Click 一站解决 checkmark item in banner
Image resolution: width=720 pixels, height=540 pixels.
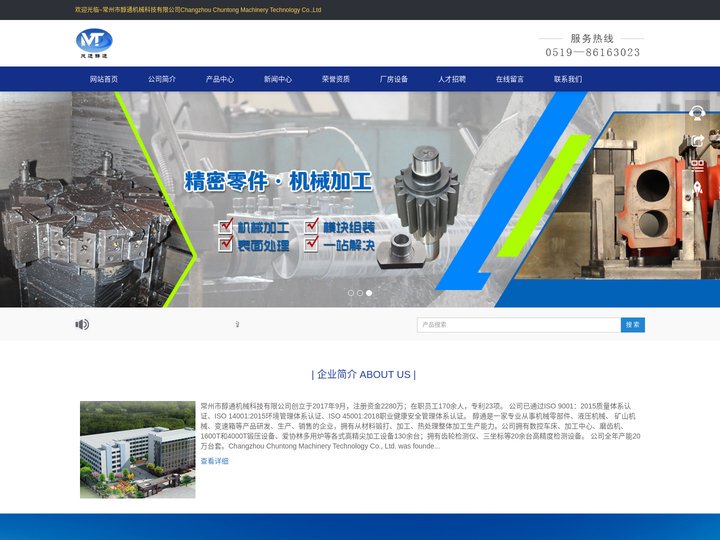[340, 244]
